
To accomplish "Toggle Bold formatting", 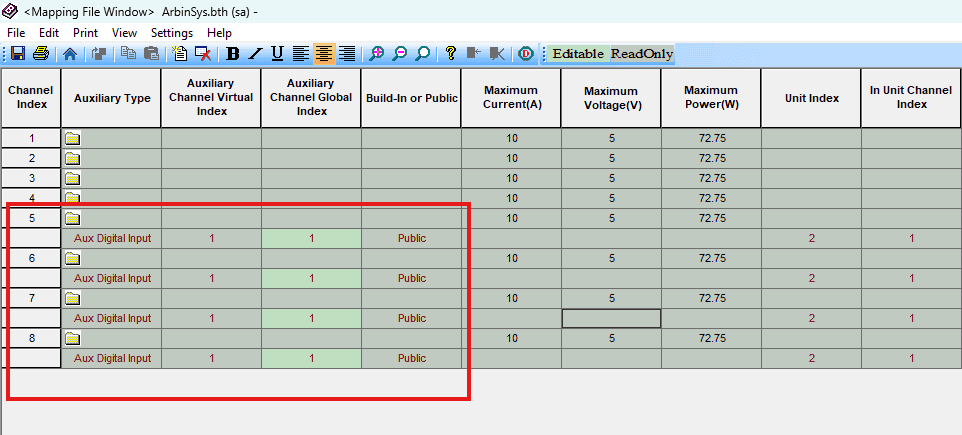I will (x=233, y=54).
